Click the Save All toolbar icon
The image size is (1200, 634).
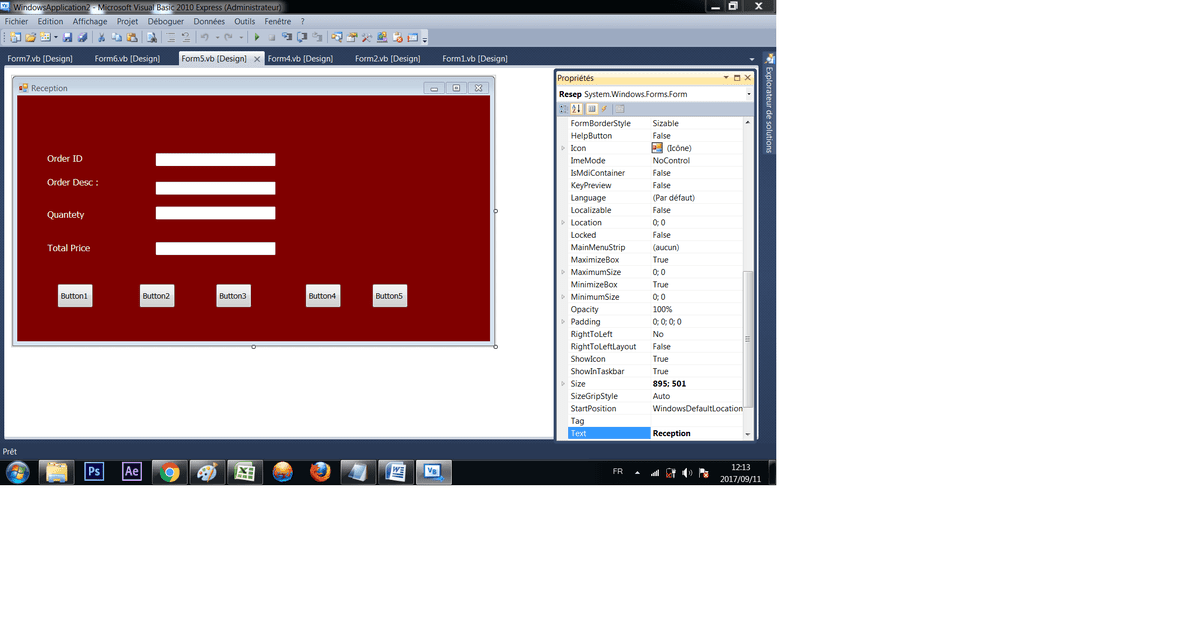coord(82,38)
